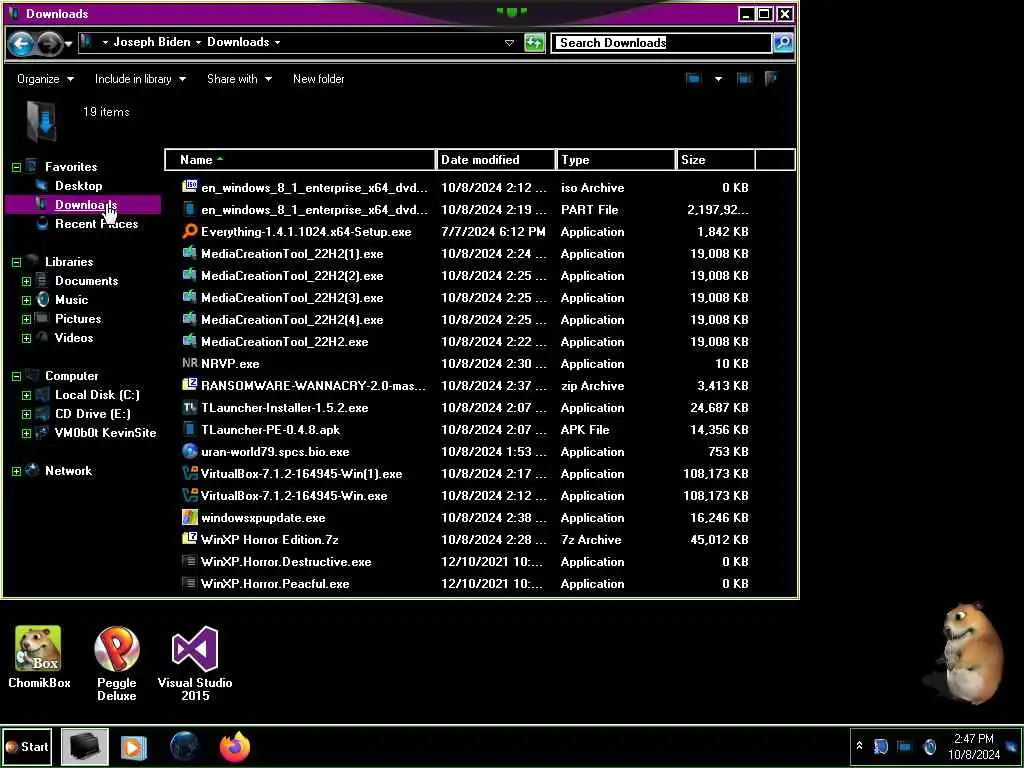1024x768 pixels.
Task: Open the help icon in the toolbar
Action: pyautogui.click(x=771, y=79)
